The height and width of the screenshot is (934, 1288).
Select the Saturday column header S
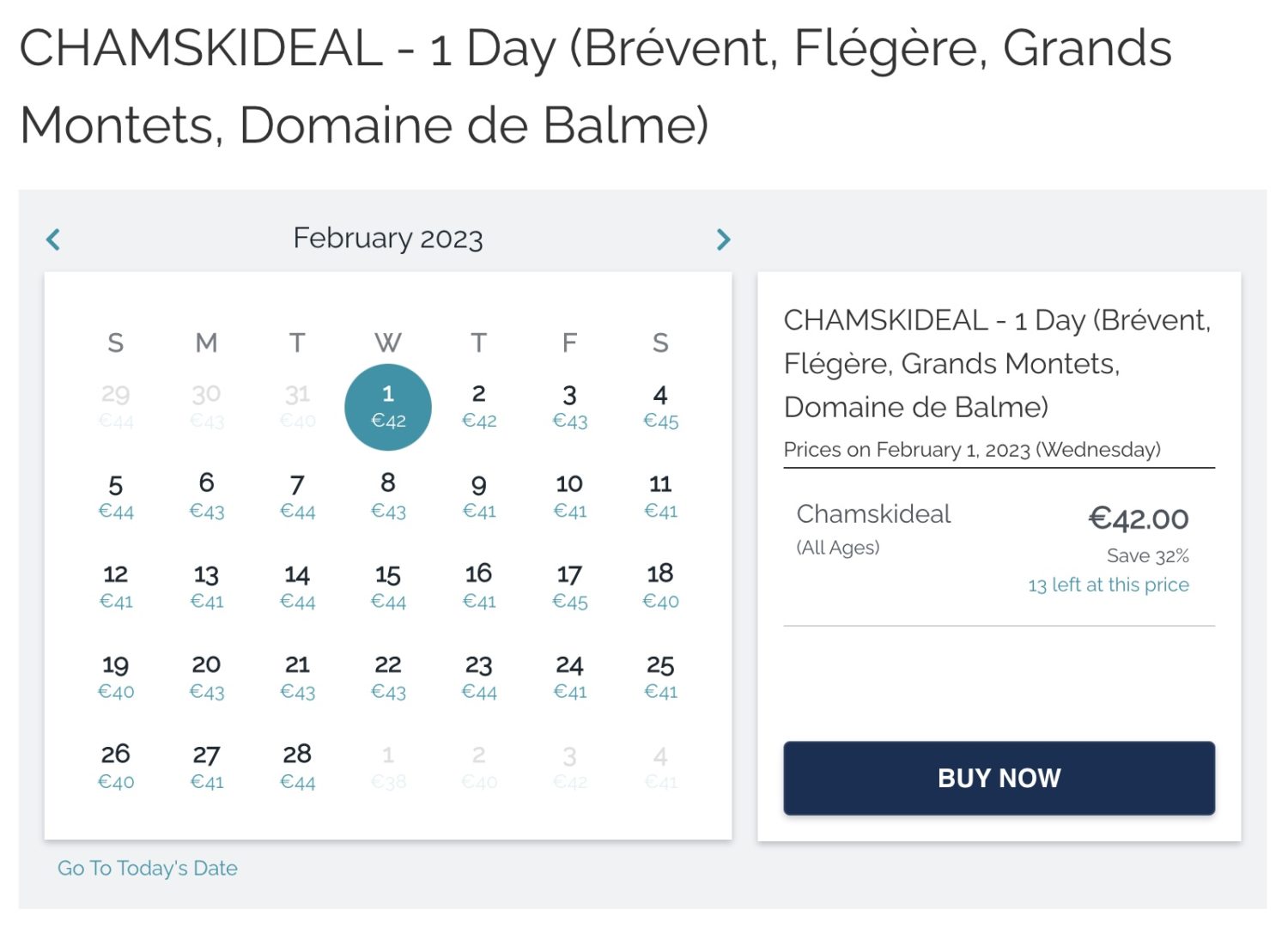[x=659, y=343]
